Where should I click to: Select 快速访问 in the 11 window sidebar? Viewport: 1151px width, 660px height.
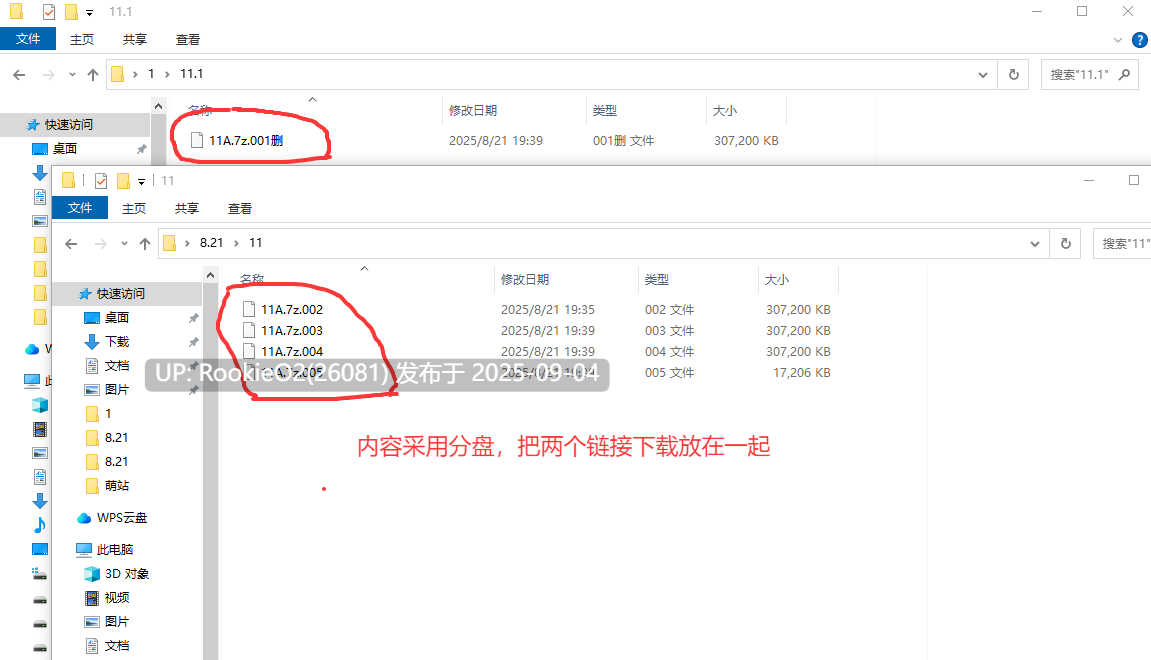(120, 294)
